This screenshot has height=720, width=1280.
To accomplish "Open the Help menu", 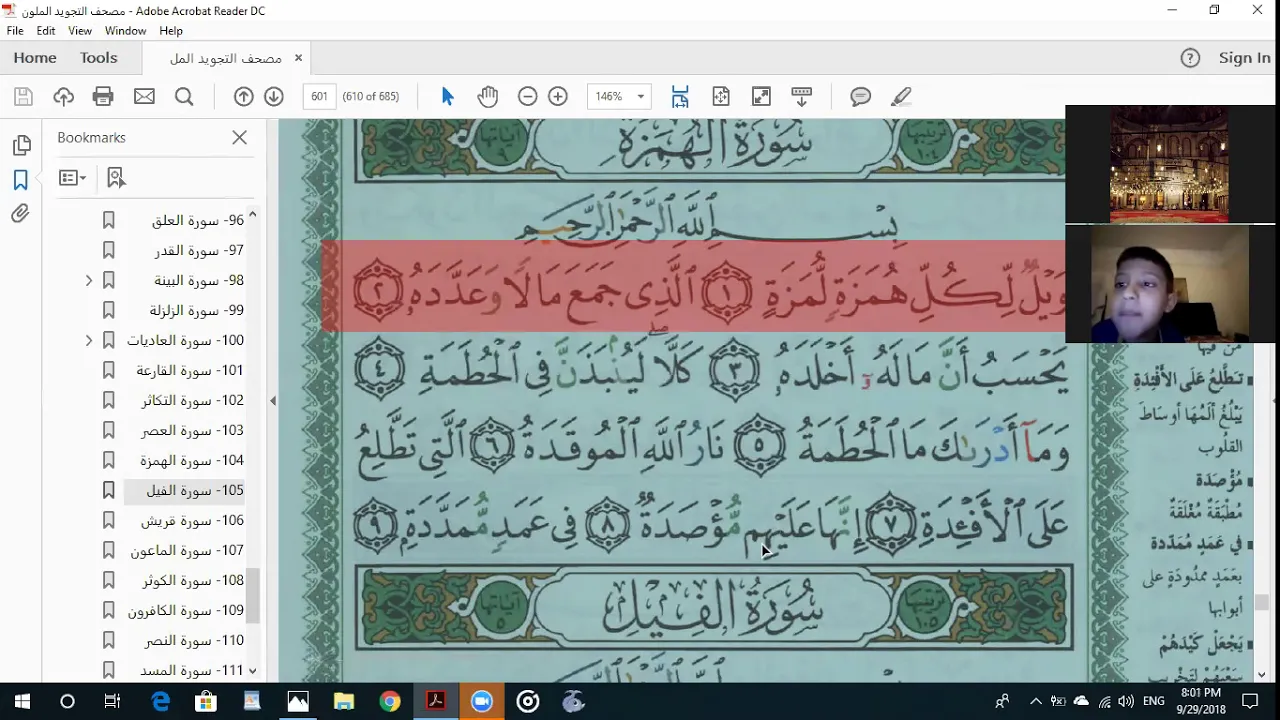I will pyautogui.click(x=171, y=31).
